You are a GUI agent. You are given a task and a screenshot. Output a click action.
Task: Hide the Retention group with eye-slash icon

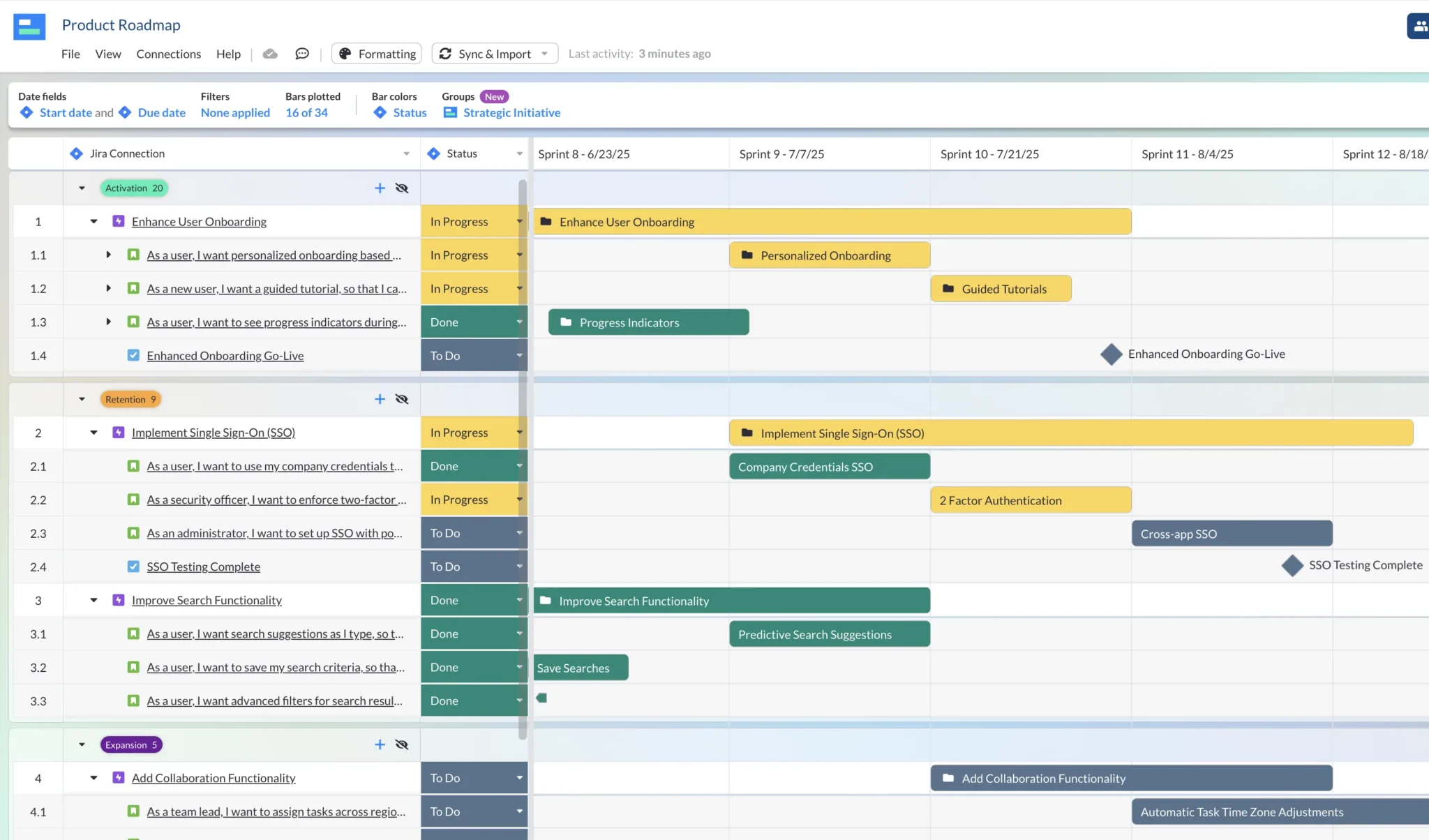click(x=402, y=399)
